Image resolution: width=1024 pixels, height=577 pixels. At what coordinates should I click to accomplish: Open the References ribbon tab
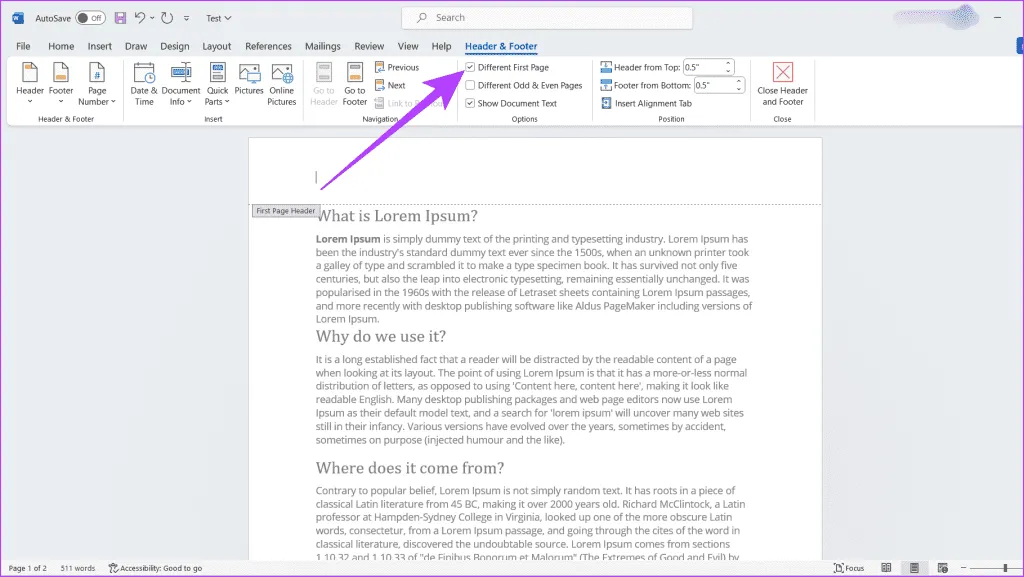(268, 46)
